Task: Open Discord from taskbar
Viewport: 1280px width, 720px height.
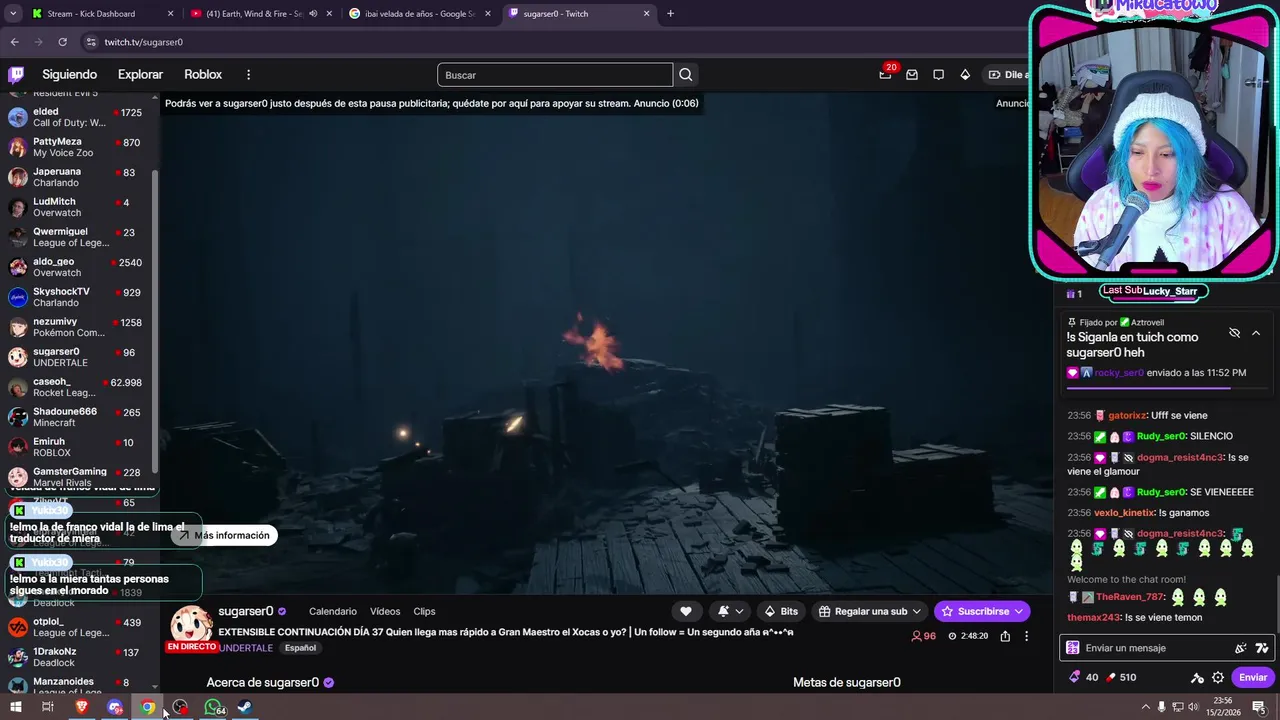Action: [x=115, y=707]
